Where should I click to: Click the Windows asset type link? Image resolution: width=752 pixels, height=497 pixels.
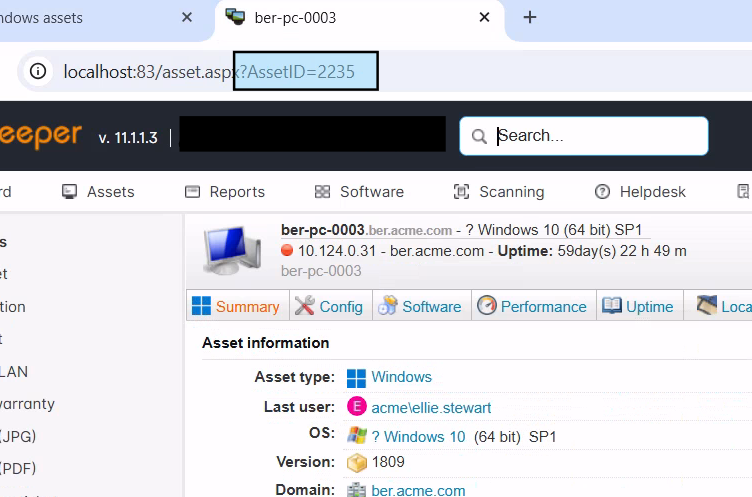pyautogui.click(x=401, y=377)
